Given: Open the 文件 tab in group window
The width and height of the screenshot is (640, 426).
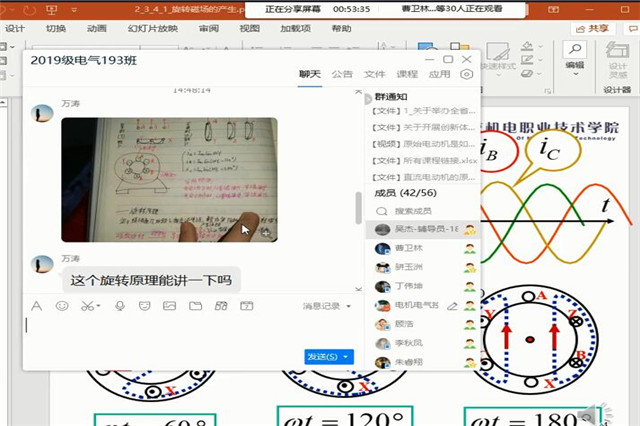Looking at the screenshot, I should pos(374,74).
